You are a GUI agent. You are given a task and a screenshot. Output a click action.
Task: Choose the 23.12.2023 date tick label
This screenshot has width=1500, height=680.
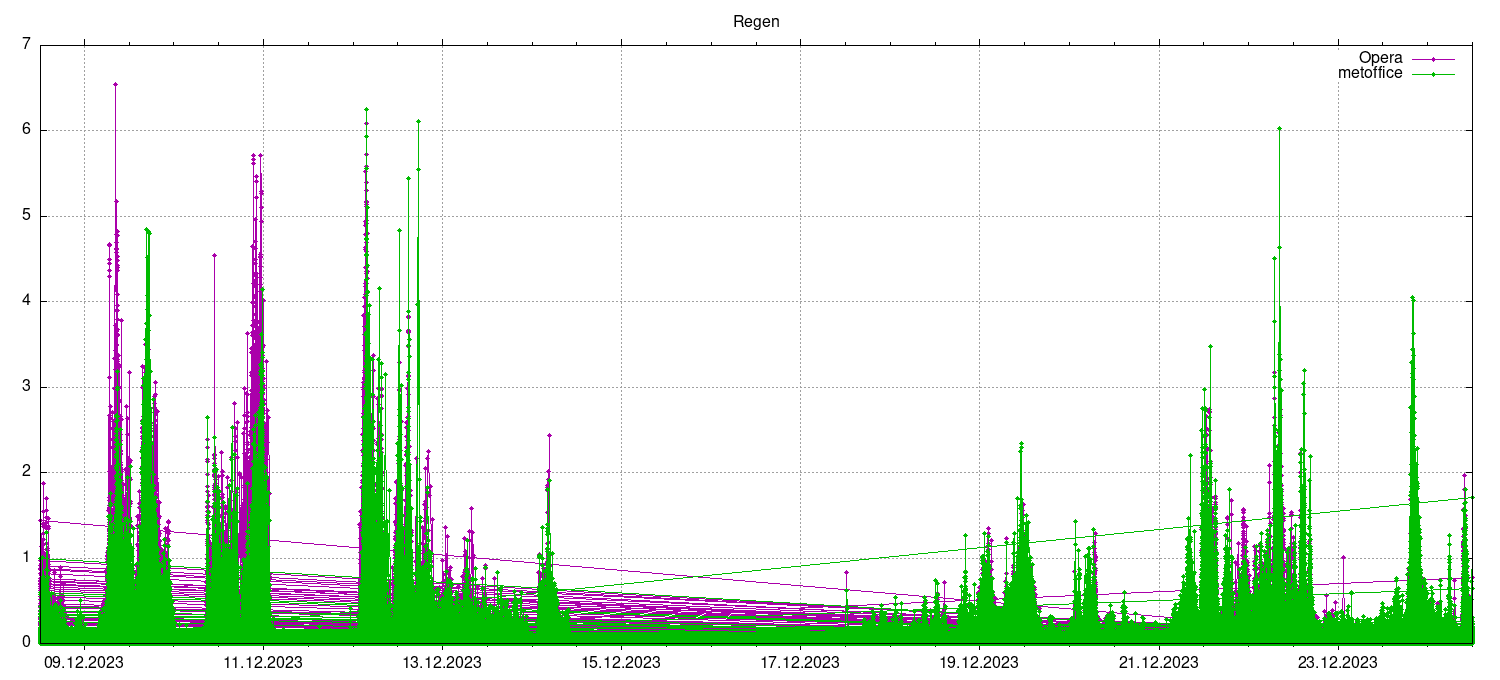click(x=1337, y=661)
